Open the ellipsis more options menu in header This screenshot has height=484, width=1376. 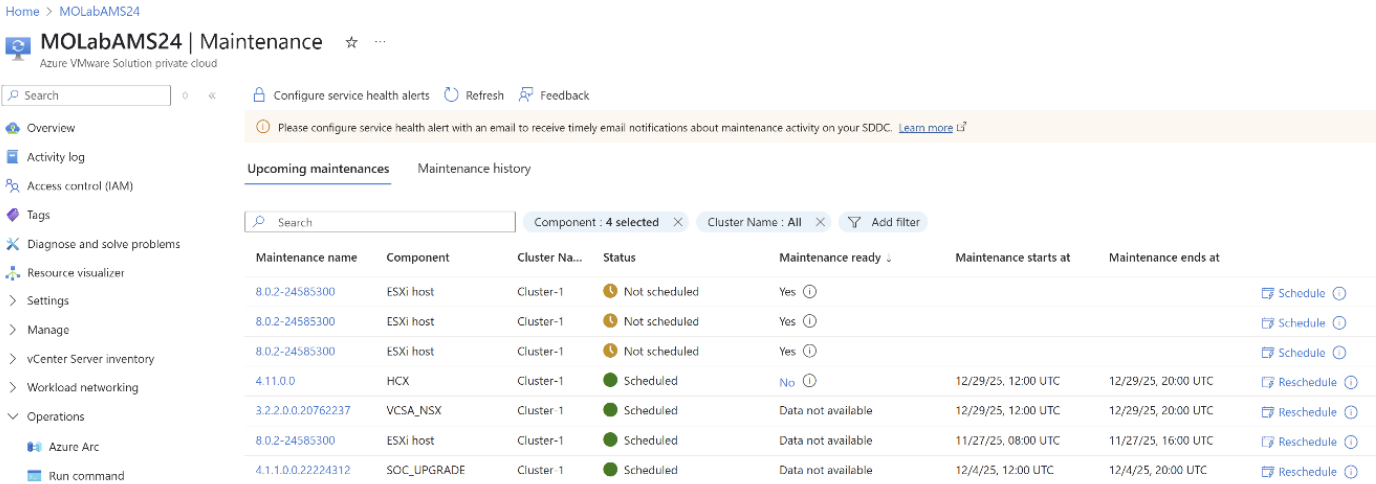(x=380, y=42)
